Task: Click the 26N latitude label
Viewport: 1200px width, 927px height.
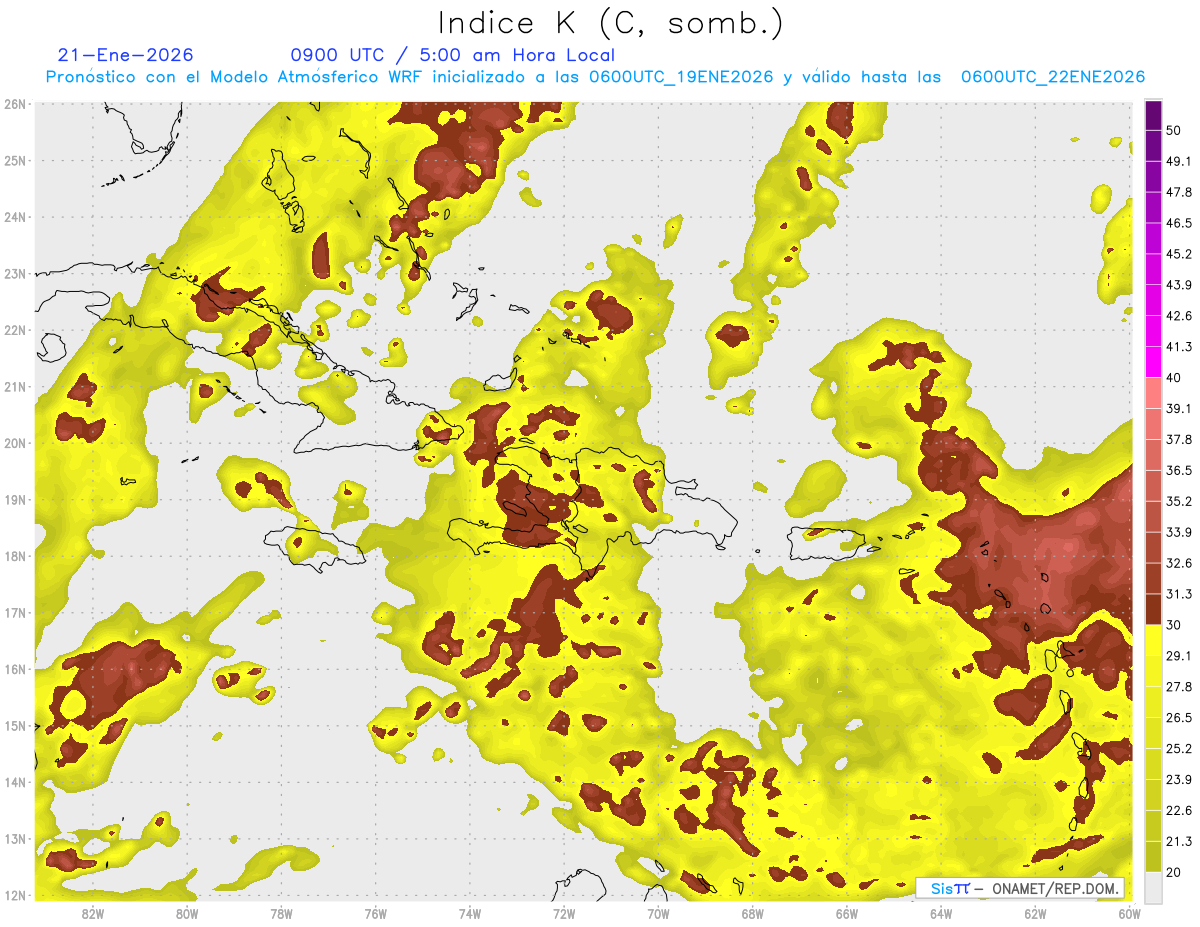Action: [15, 104]
